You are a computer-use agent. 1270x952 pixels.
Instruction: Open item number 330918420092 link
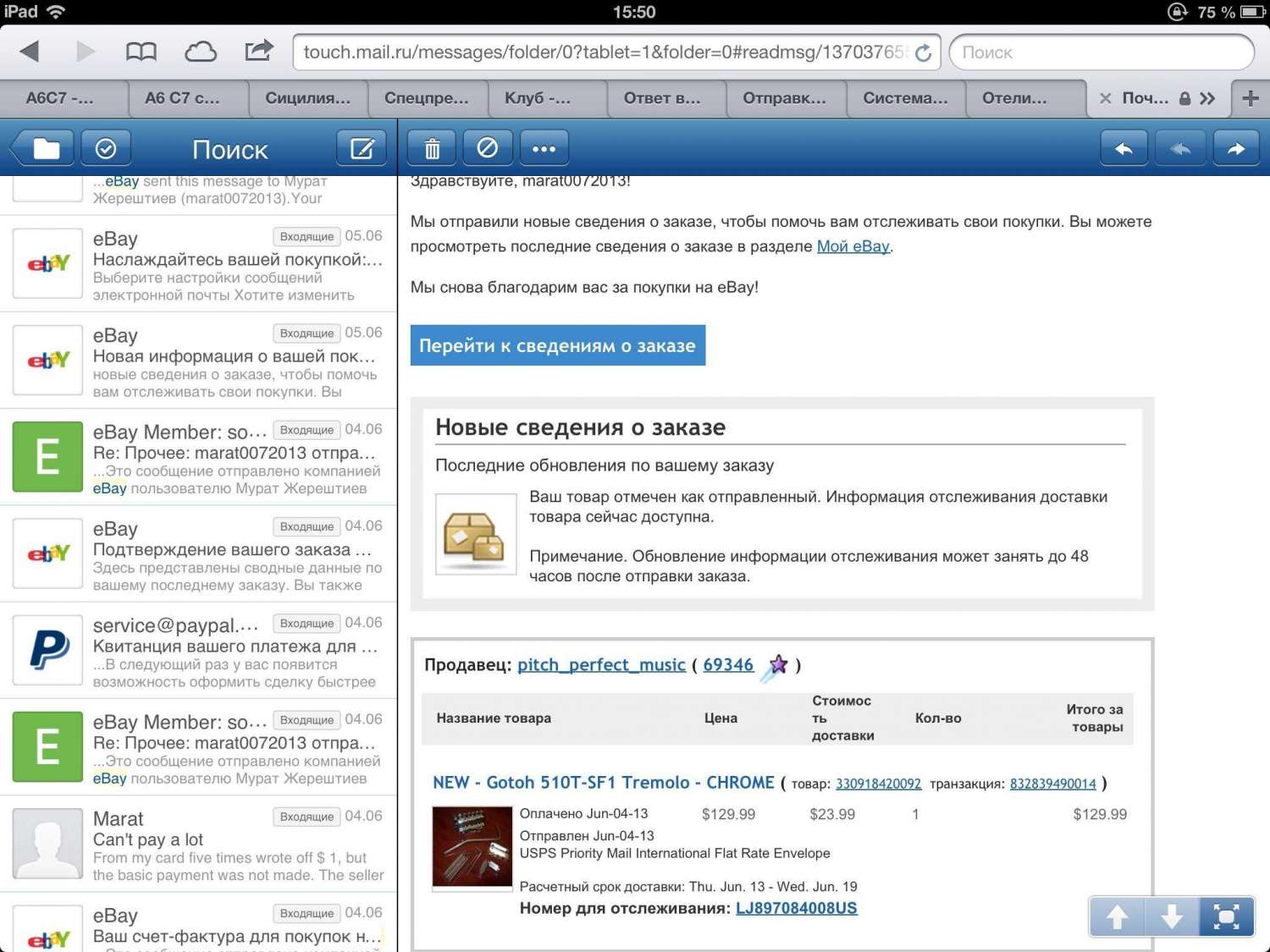(878, 784)
